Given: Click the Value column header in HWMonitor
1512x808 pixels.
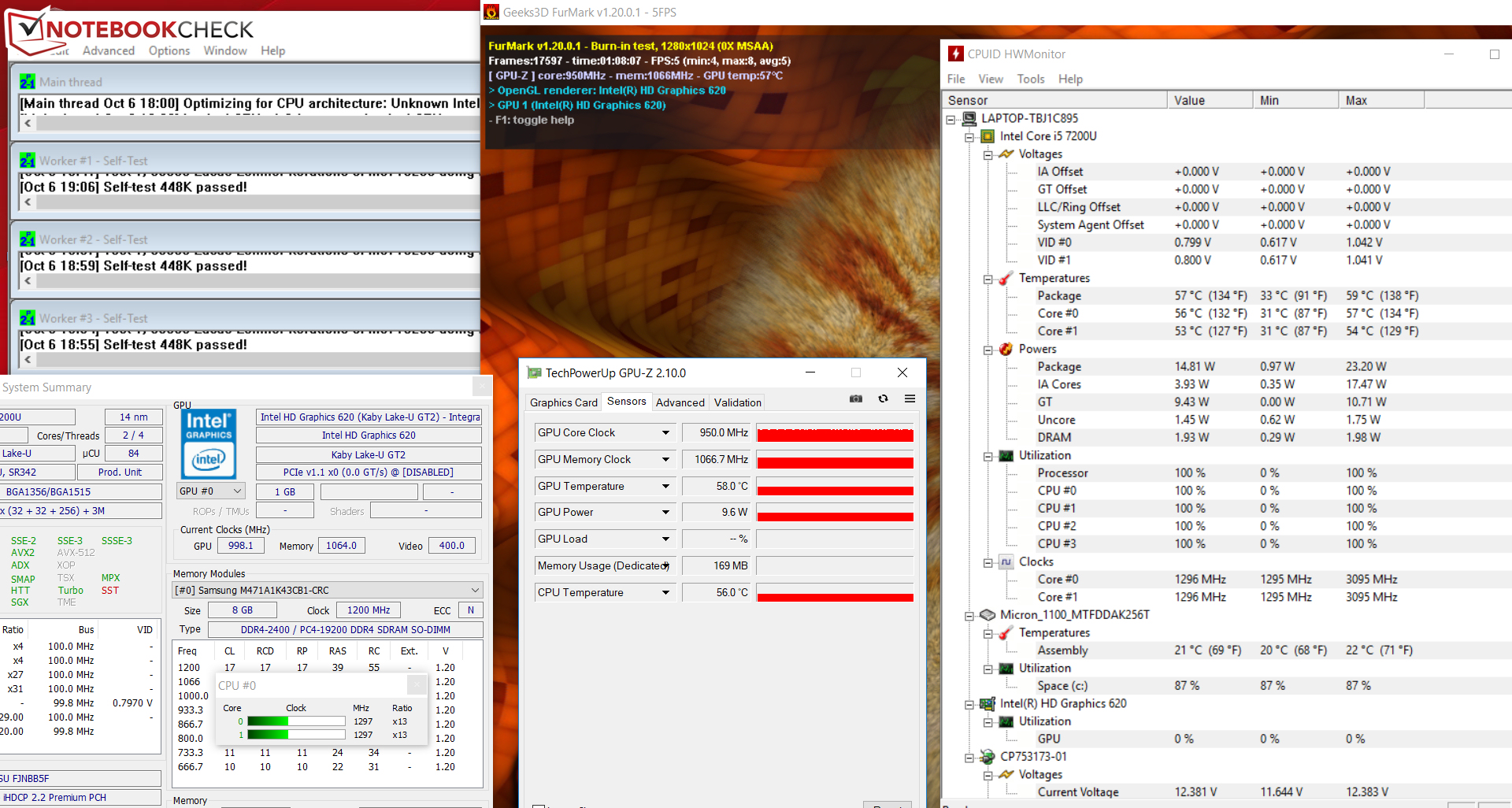Looking at the screenshot, I should point(1210,100).
